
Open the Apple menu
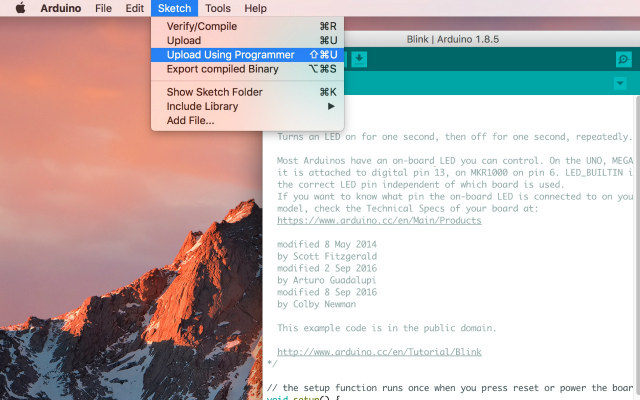click(x=20, y=8)
